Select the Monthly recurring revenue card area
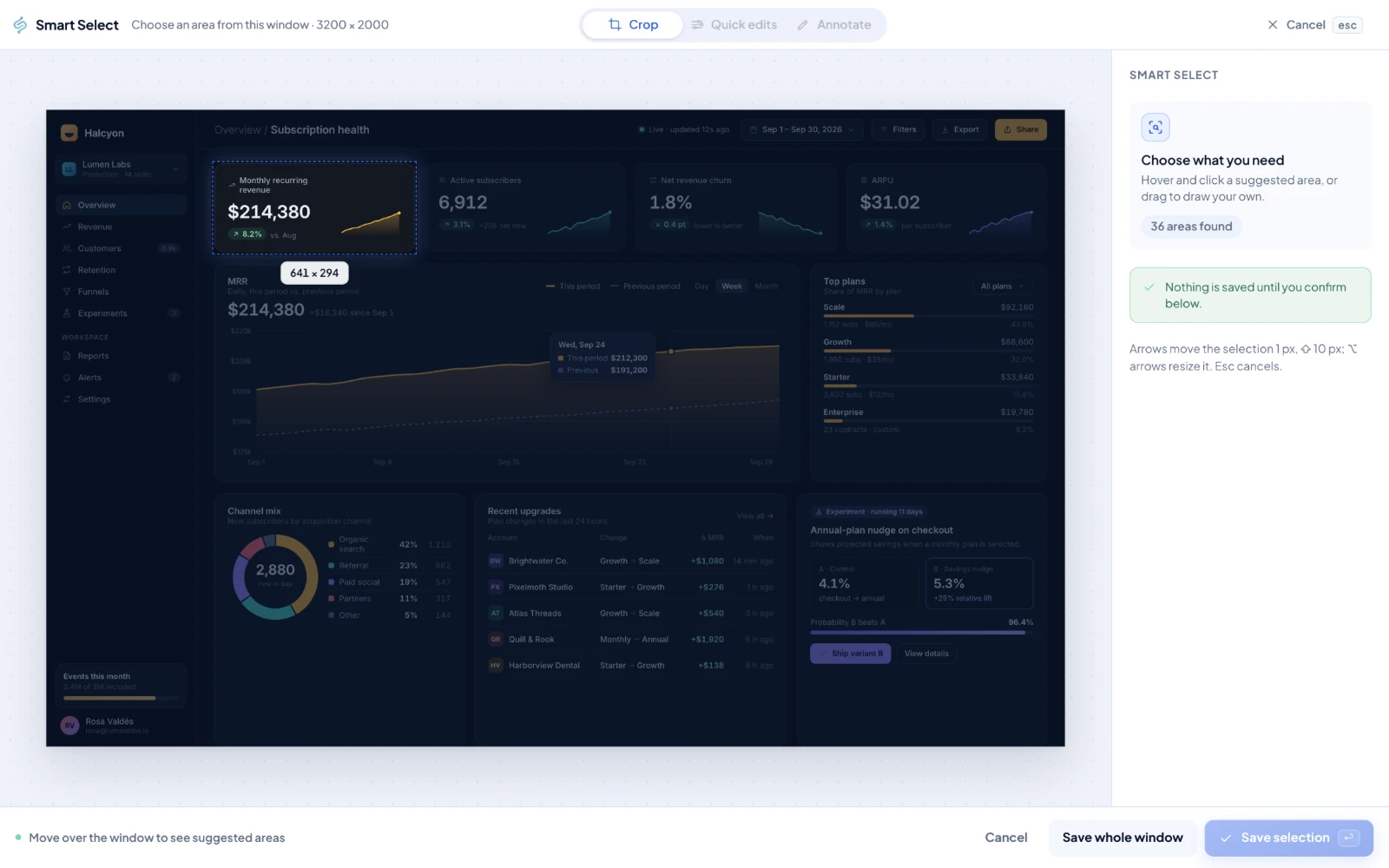Screen dimensions: 1389x868 point(314,207)
